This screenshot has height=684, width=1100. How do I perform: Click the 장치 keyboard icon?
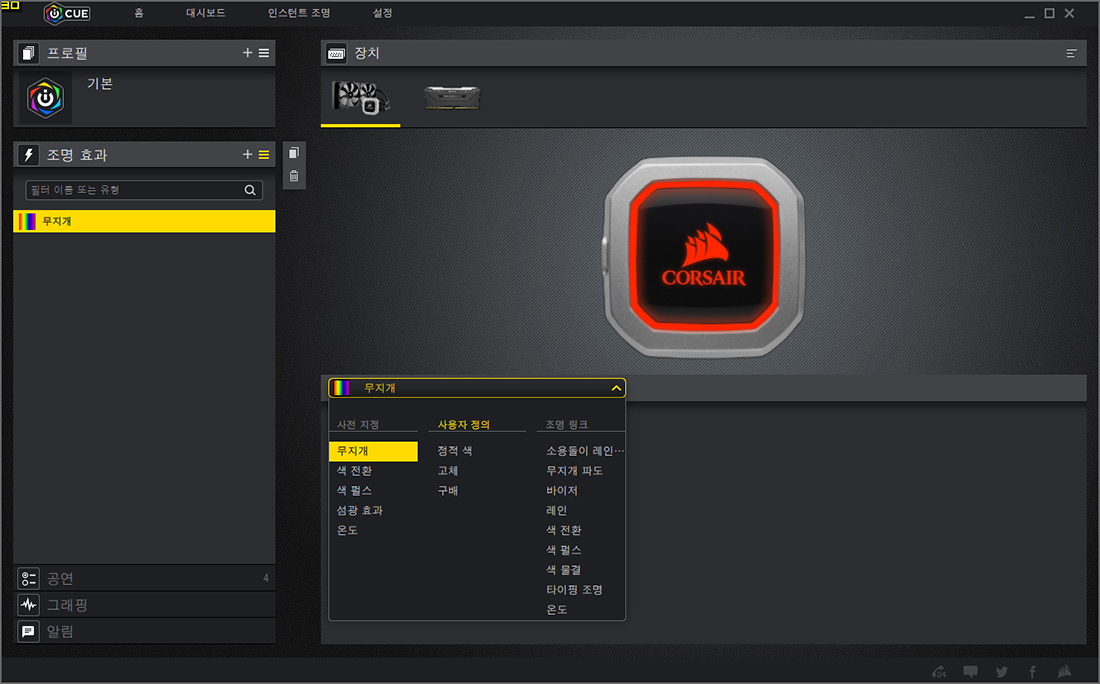coord(336,53)
